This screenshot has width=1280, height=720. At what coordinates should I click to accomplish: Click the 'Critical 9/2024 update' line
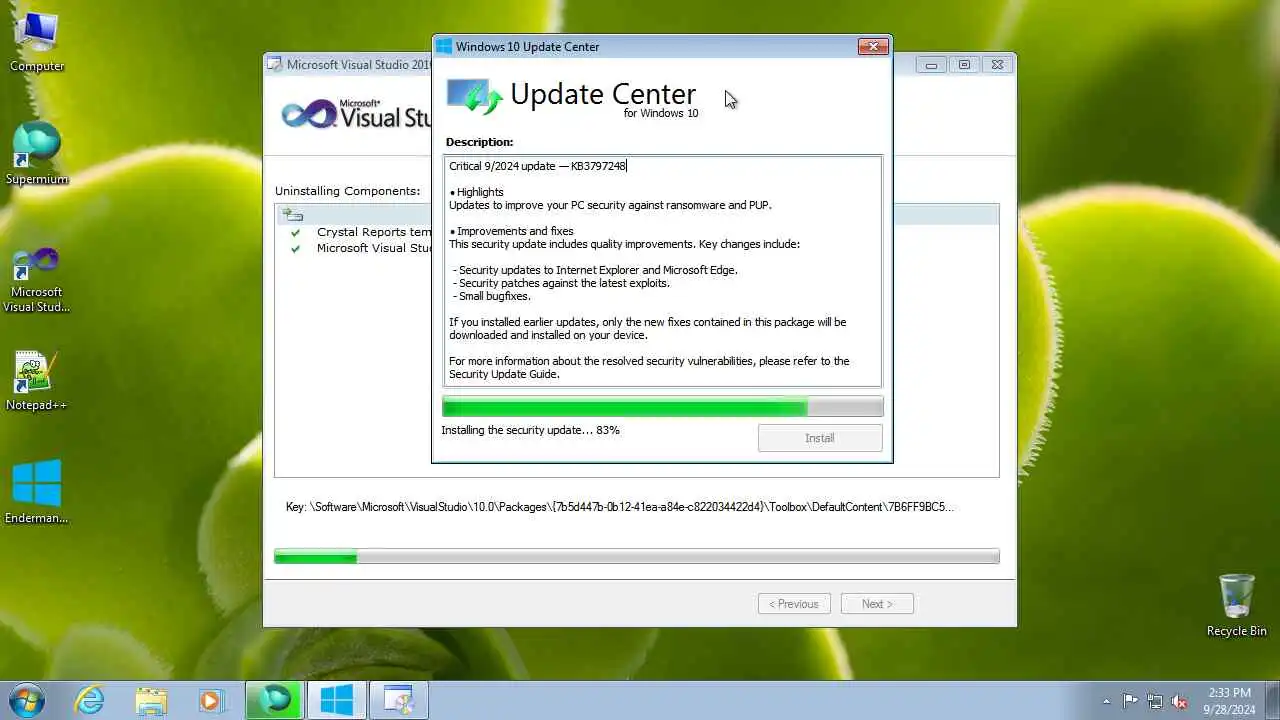(x=537, y=166)
